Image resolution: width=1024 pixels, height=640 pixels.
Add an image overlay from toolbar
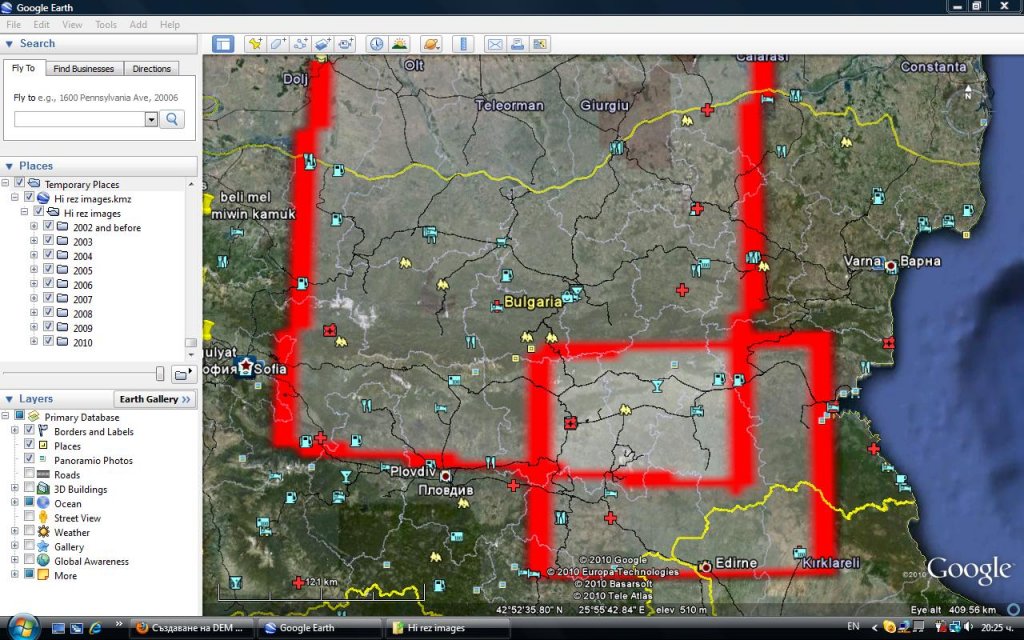(x=323, y=44)
